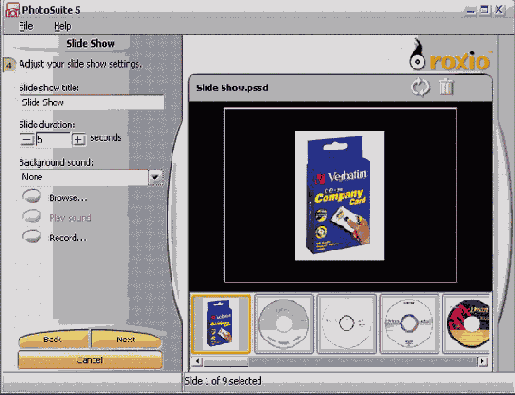This screenshot has width=515, height=395.
Task: Click the Slideshow title input field
Action: [92, 102]
